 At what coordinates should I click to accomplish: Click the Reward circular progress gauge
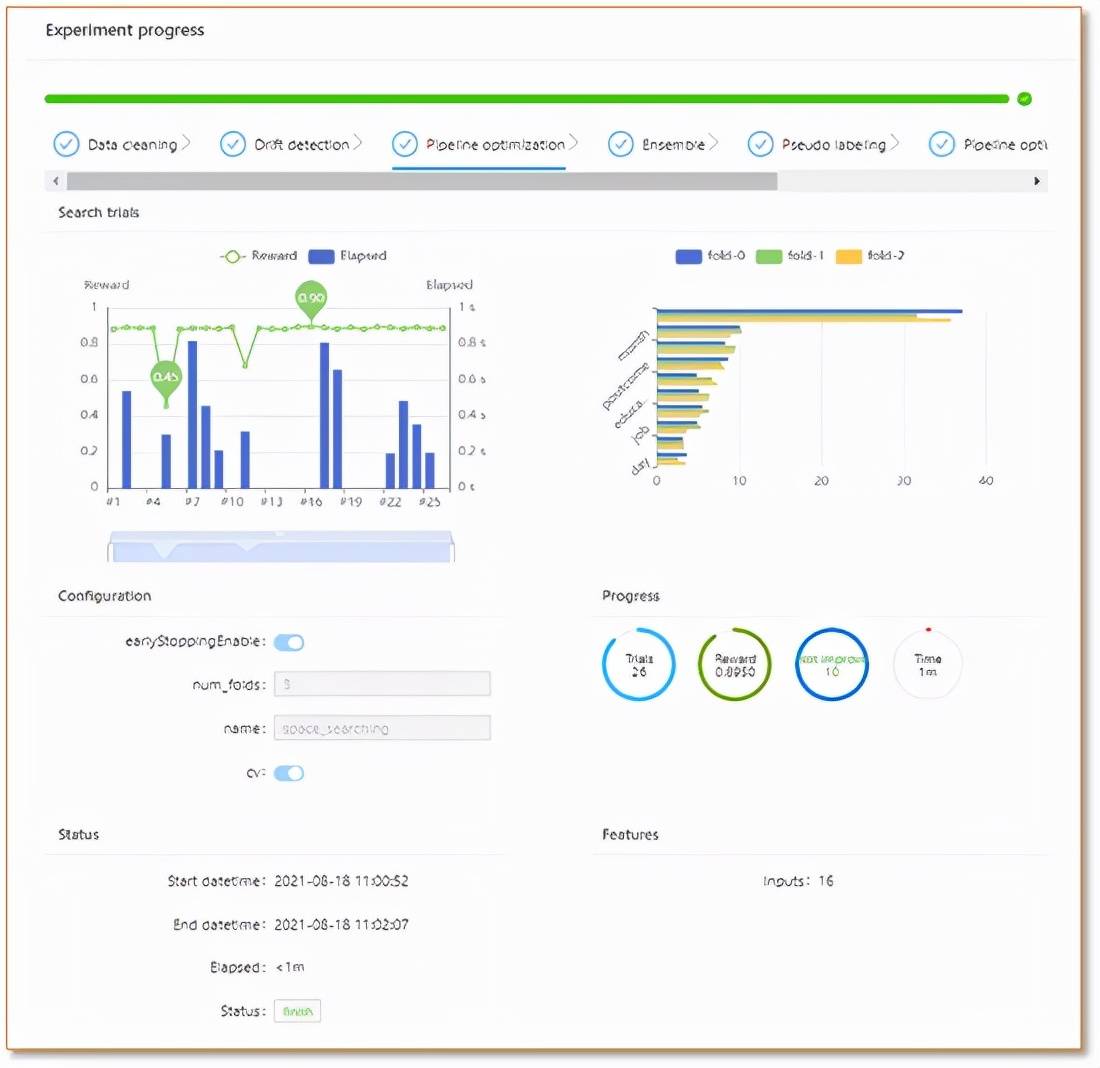pos(734,665)
